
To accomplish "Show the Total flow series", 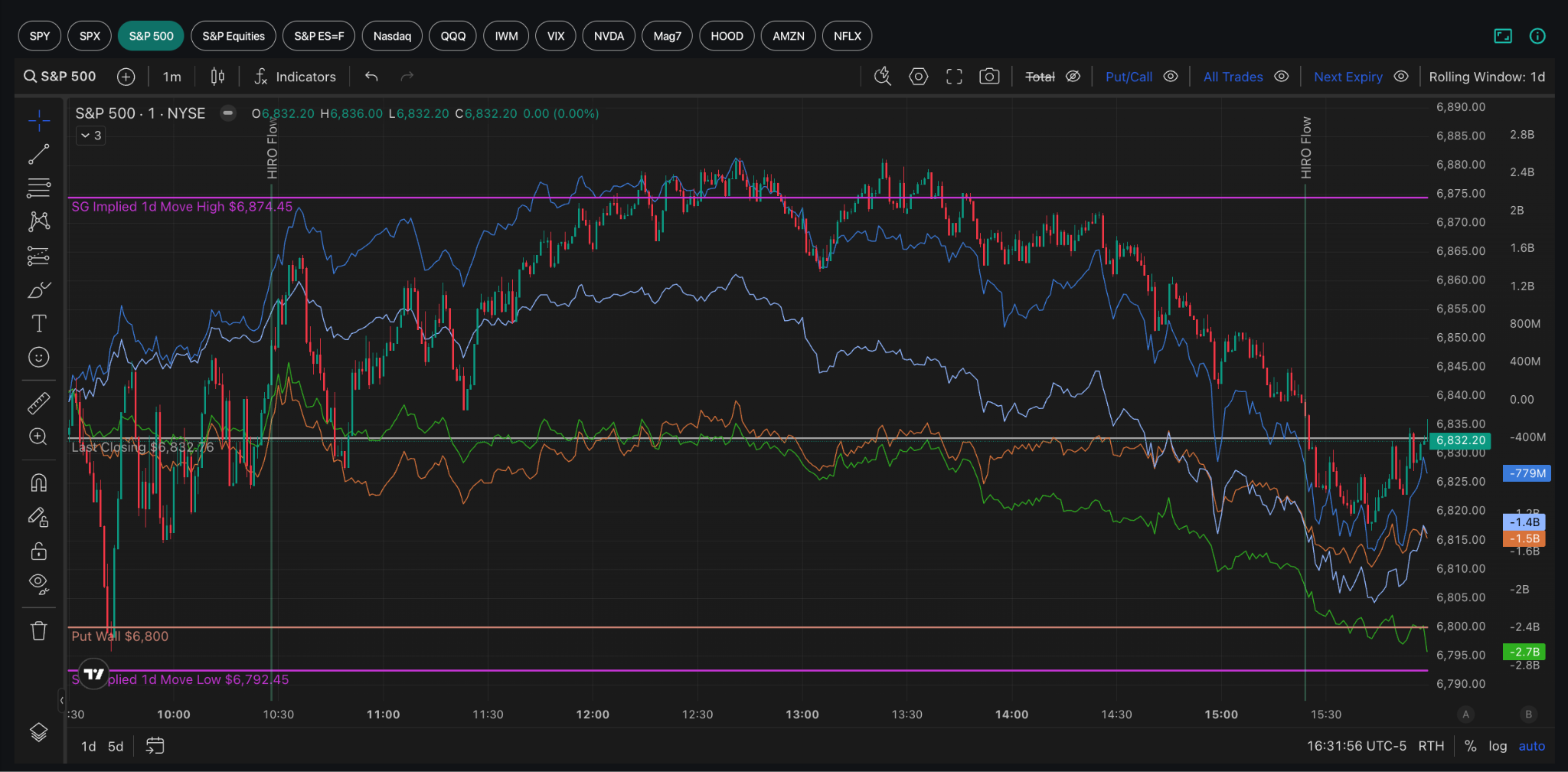I will coord(1073,77).
